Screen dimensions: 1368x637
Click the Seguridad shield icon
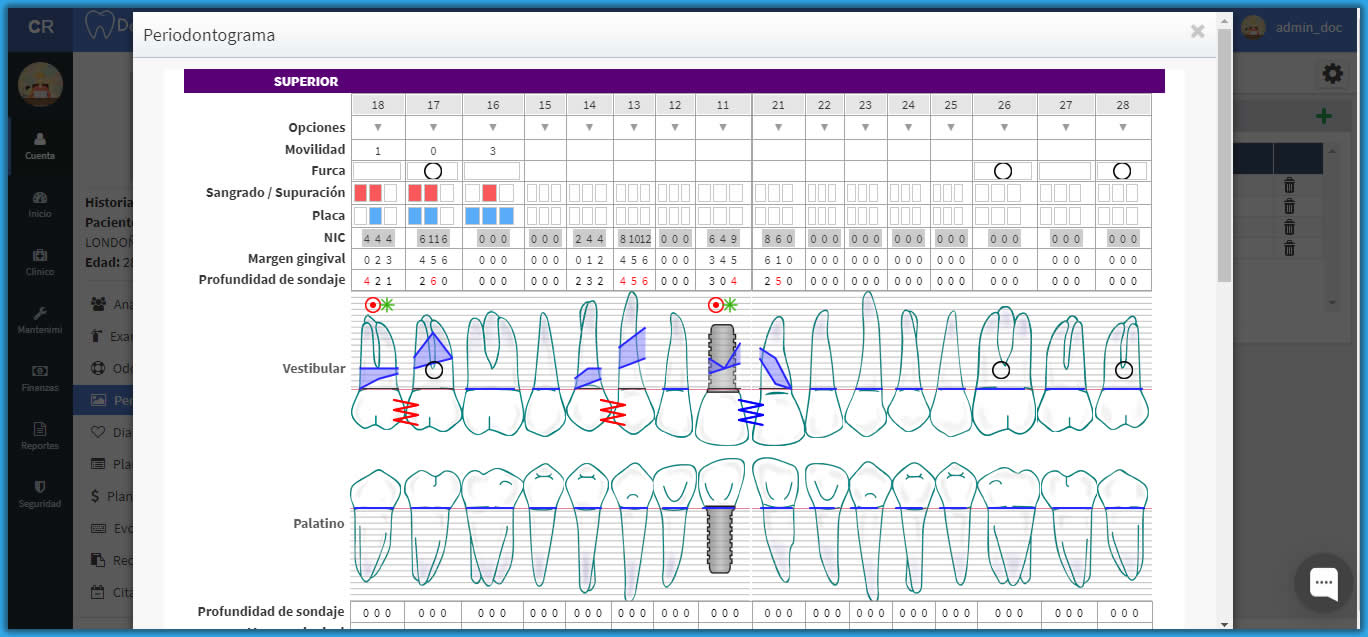tap(40, 487)
